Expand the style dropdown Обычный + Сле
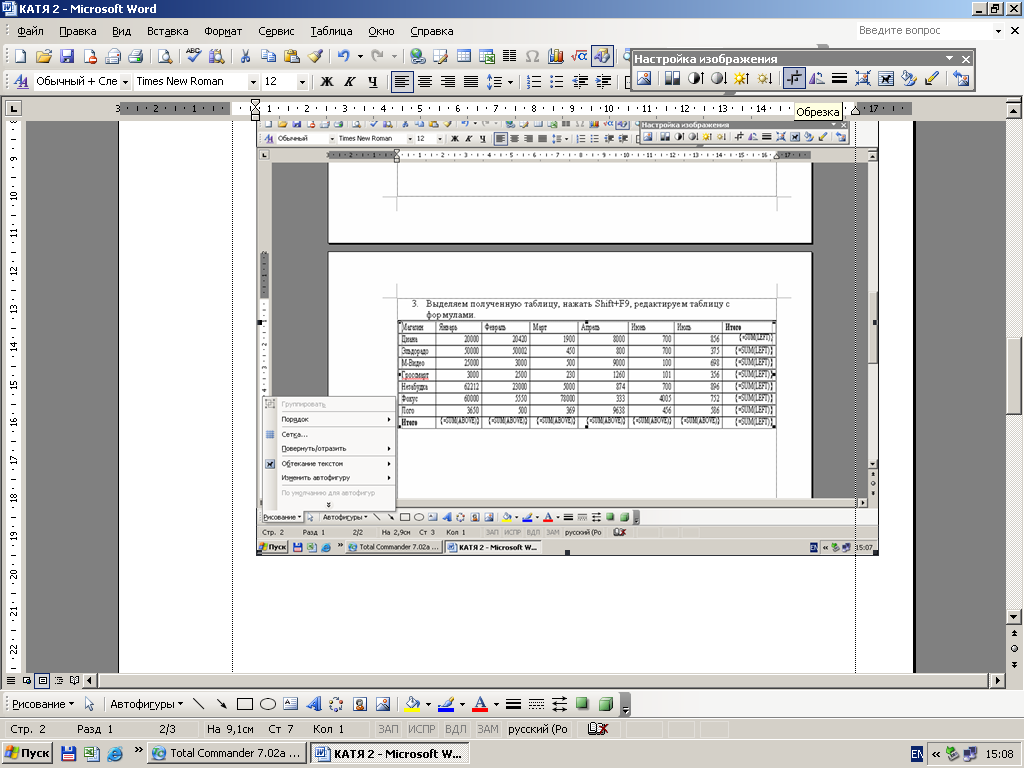Image resolution: width=1024 pixels, height=768 pixels. coord(125,82)
